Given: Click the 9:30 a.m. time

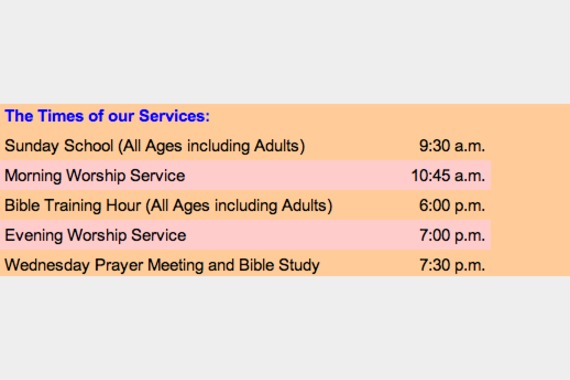Looking at the screenshot, I should point(452,146).
